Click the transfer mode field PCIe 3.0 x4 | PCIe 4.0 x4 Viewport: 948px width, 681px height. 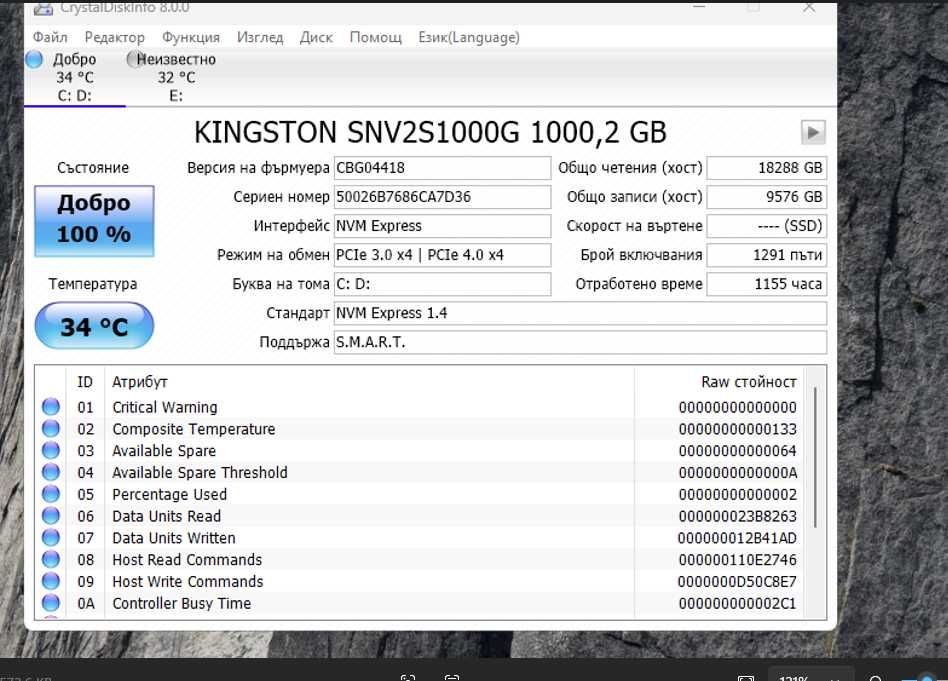(442, 255)
